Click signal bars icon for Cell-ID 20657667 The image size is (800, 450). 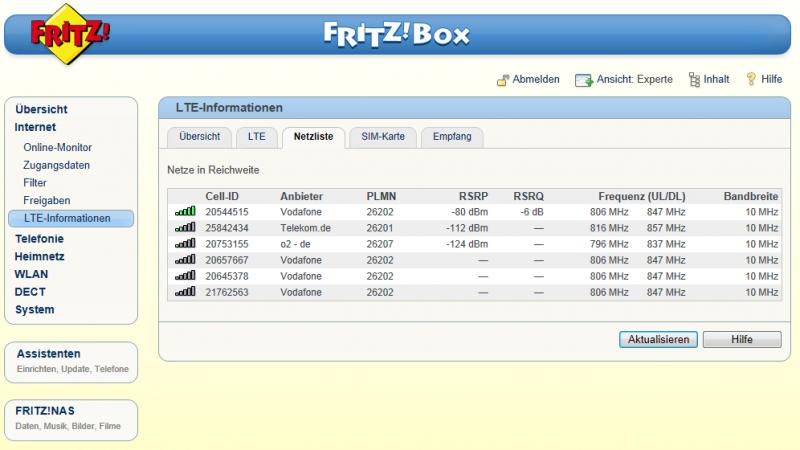pos(185,260)
